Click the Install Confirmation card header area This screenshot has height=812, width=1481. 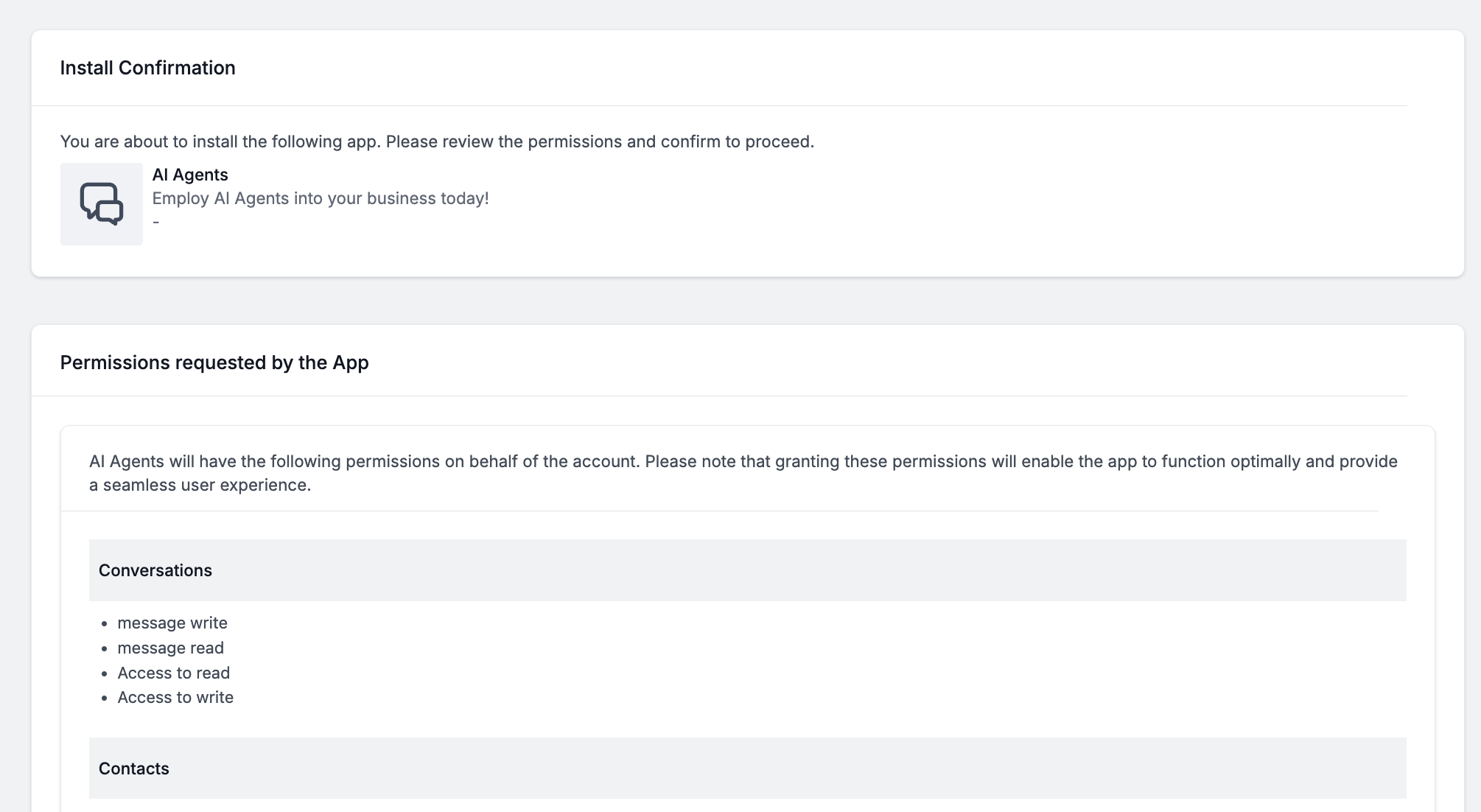[737, 68]
